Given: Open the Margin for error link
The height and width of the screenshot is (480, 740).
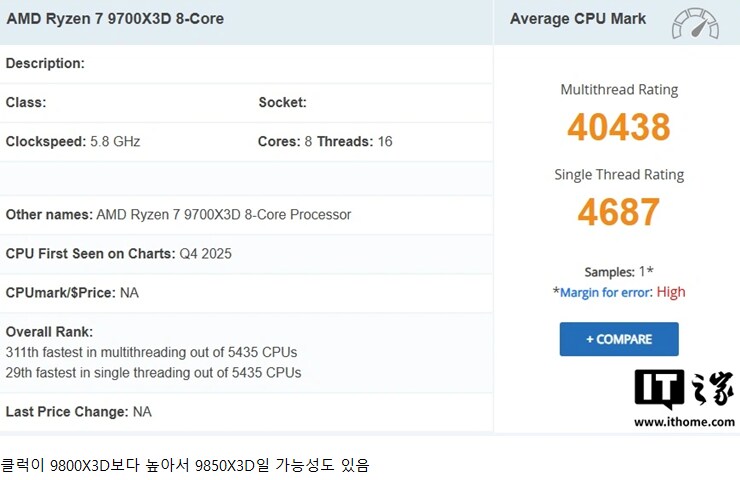Looking at the screenshot, I should [606, 293].
